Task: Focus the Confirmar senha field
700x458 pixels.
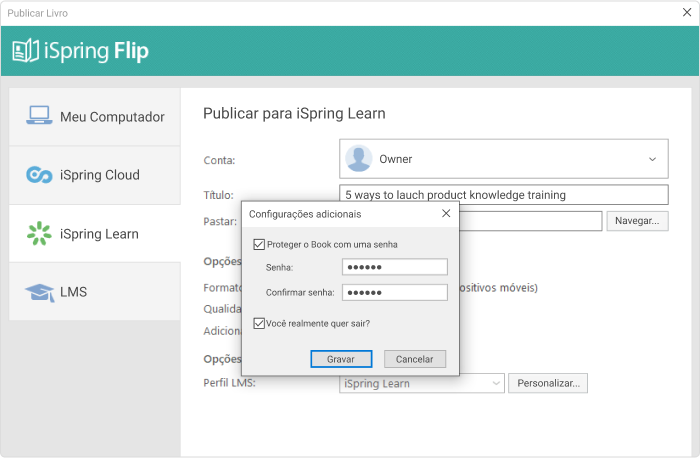Action: coord(395,292)
